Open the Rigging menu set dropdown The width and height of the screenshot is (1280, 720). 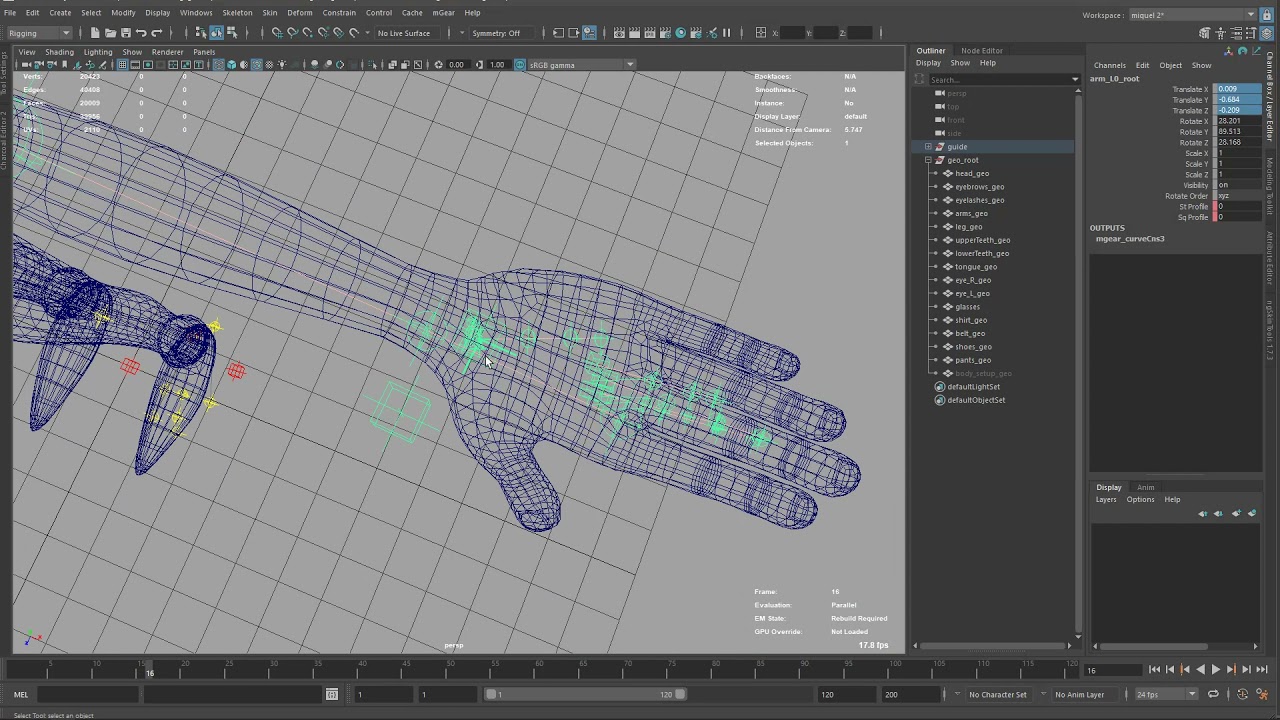(x=39, y=33)
